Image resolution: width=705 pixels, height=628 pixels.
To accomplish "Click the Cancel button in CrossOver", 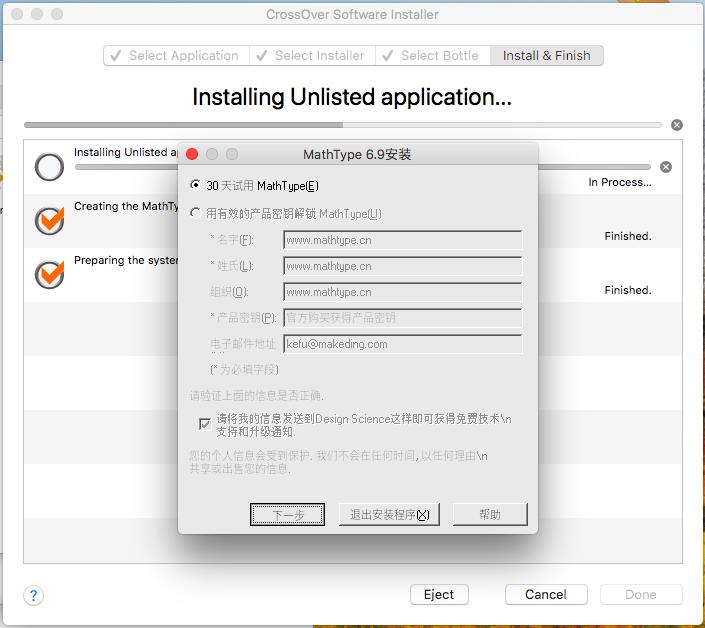I will click(x=546, y=594).
